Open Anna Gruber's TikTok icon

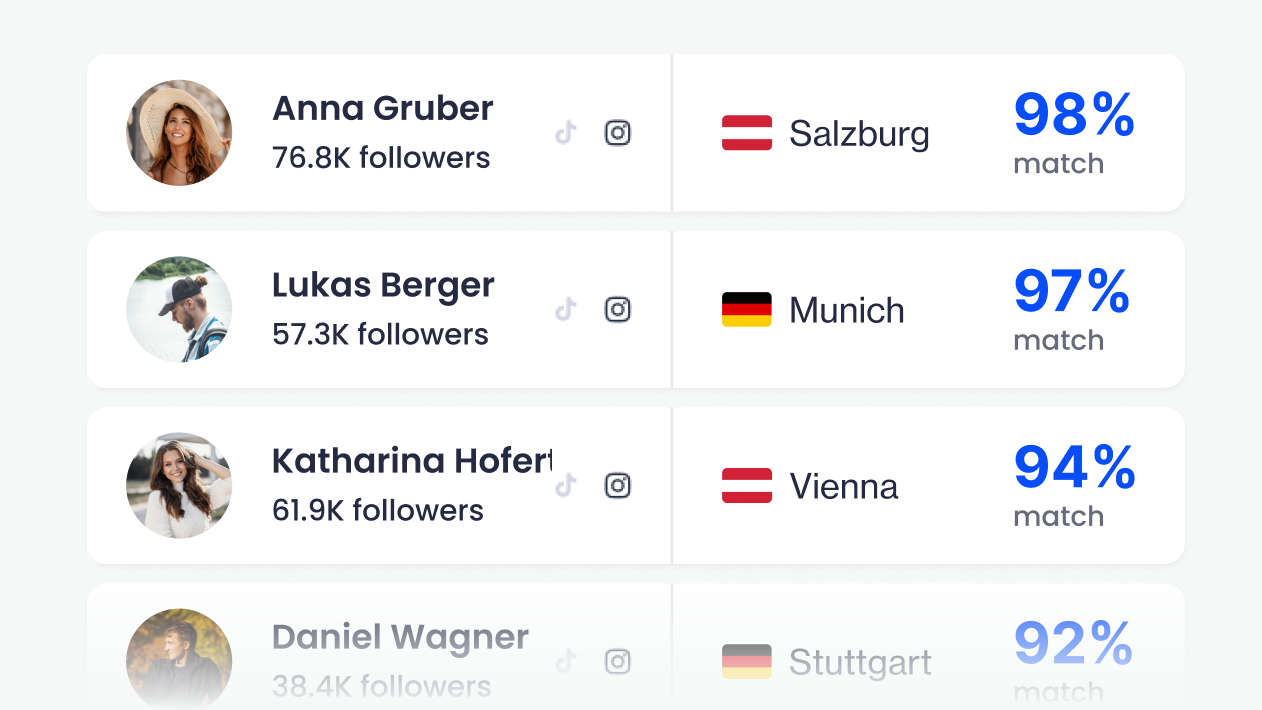(567, 133)
